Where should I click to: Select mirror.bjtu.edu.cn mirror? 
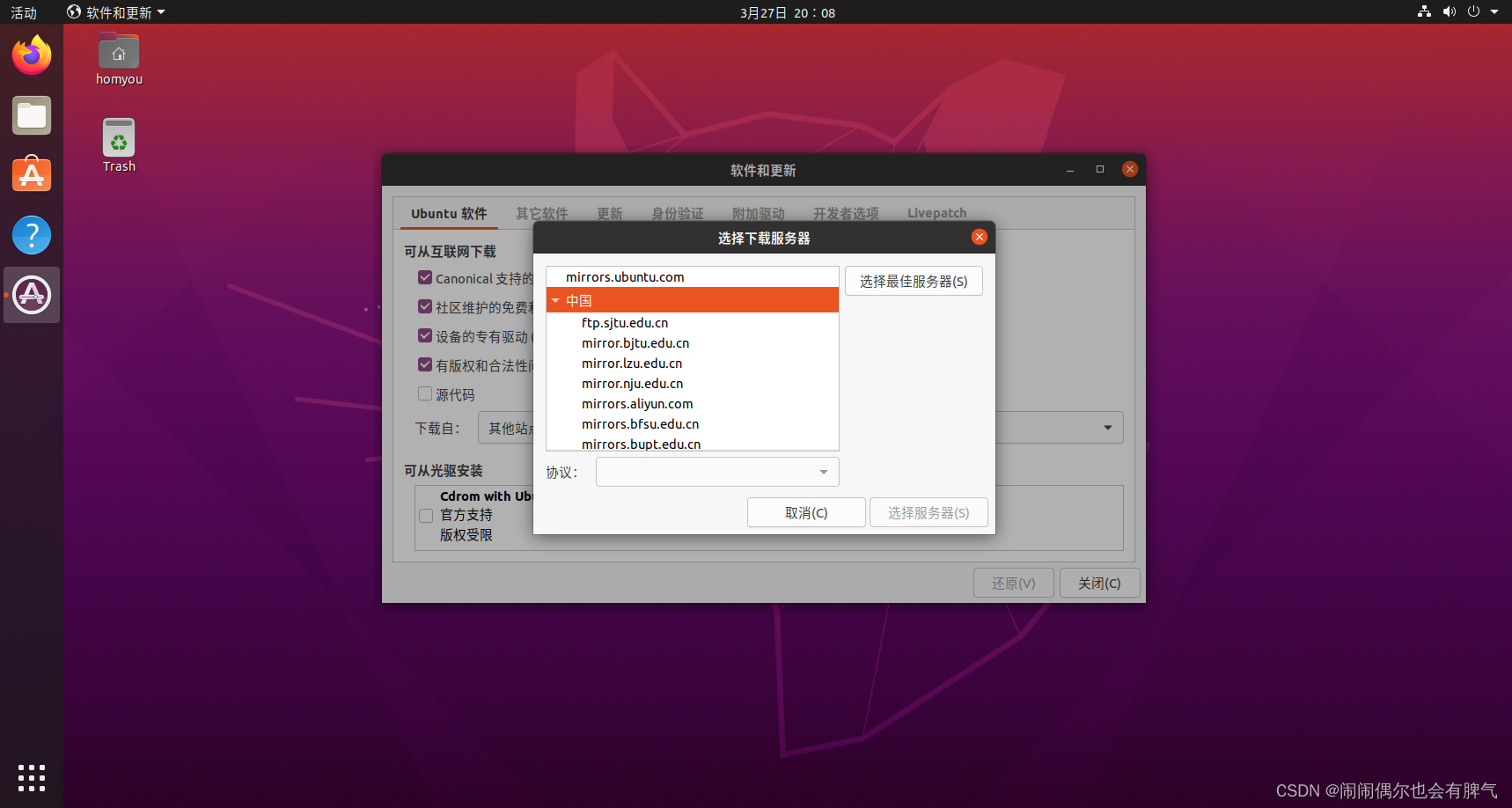[692, 343]
